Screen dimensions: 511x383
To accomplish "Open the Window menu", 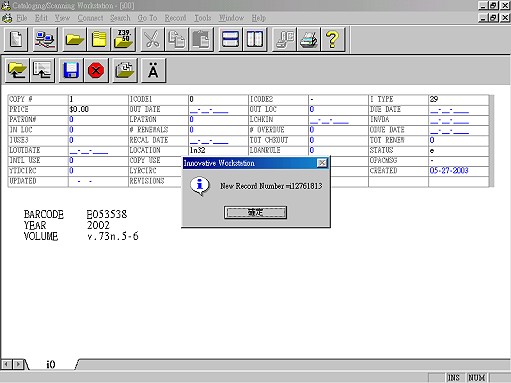I will point(231,18).
